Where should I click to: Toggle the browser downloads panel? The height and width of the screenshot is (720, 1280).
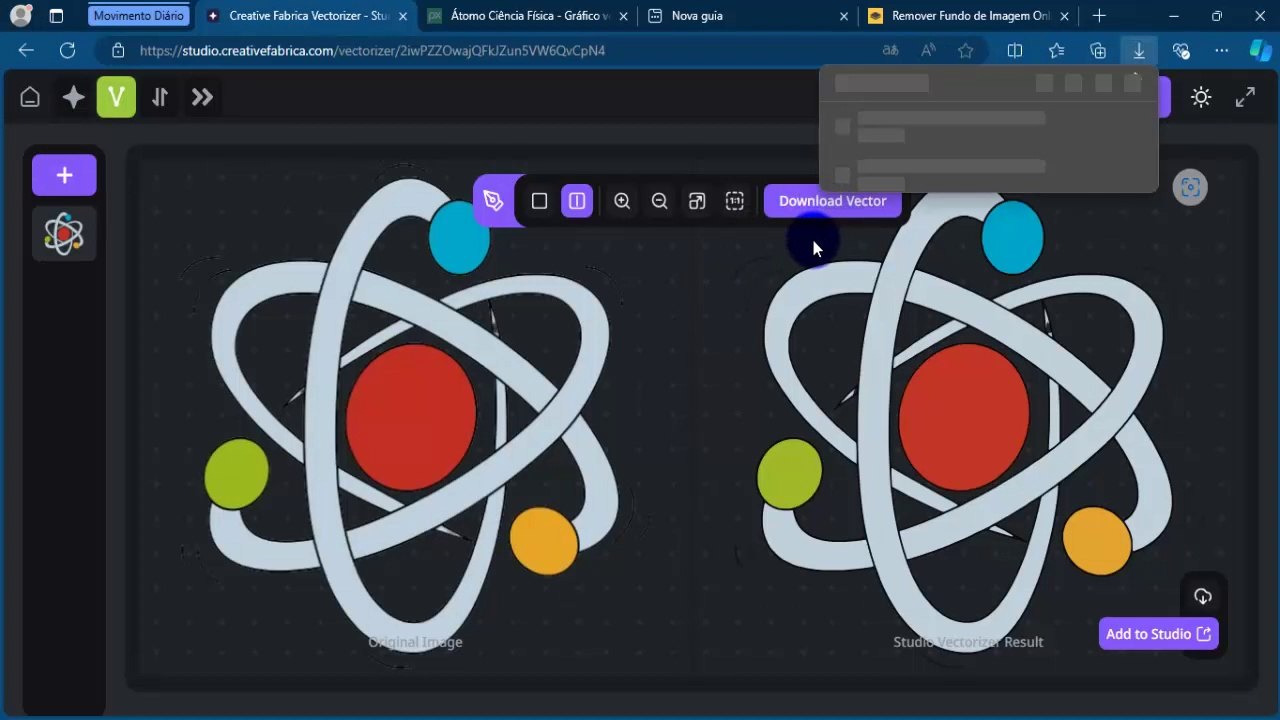tap(1139, 51)
